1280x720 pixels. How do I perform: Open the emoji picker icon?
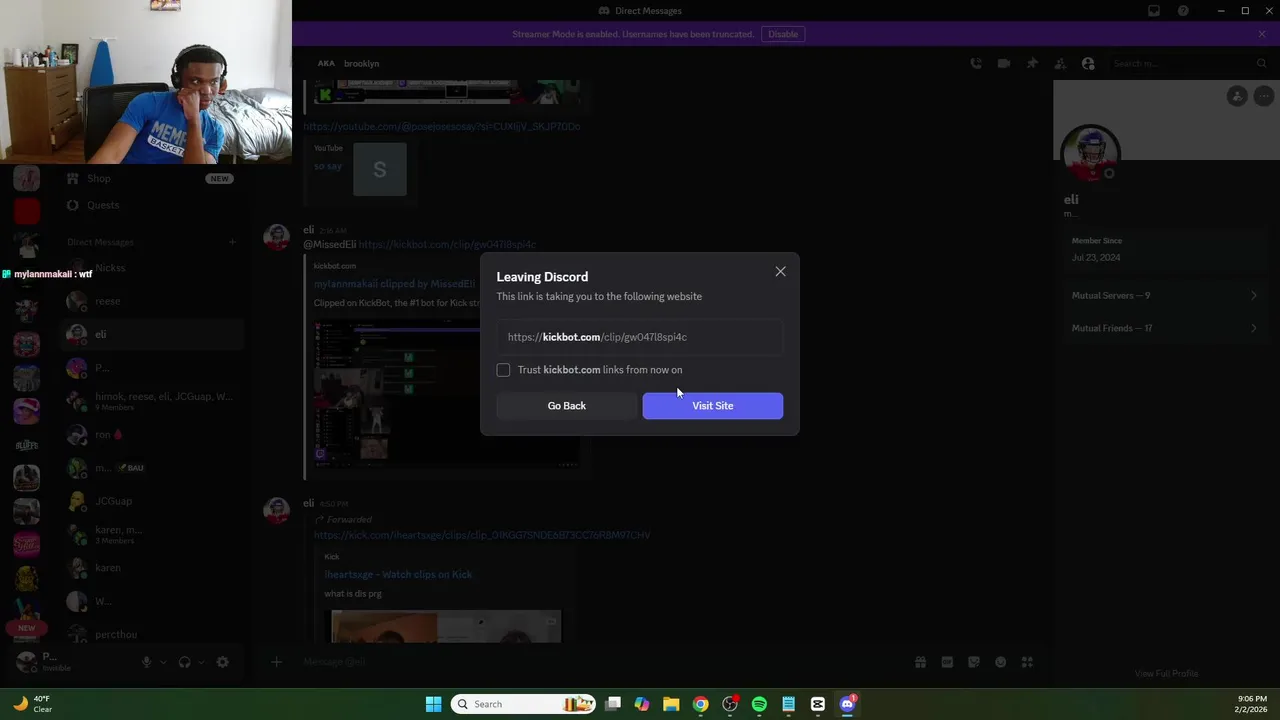(1000, 662)
